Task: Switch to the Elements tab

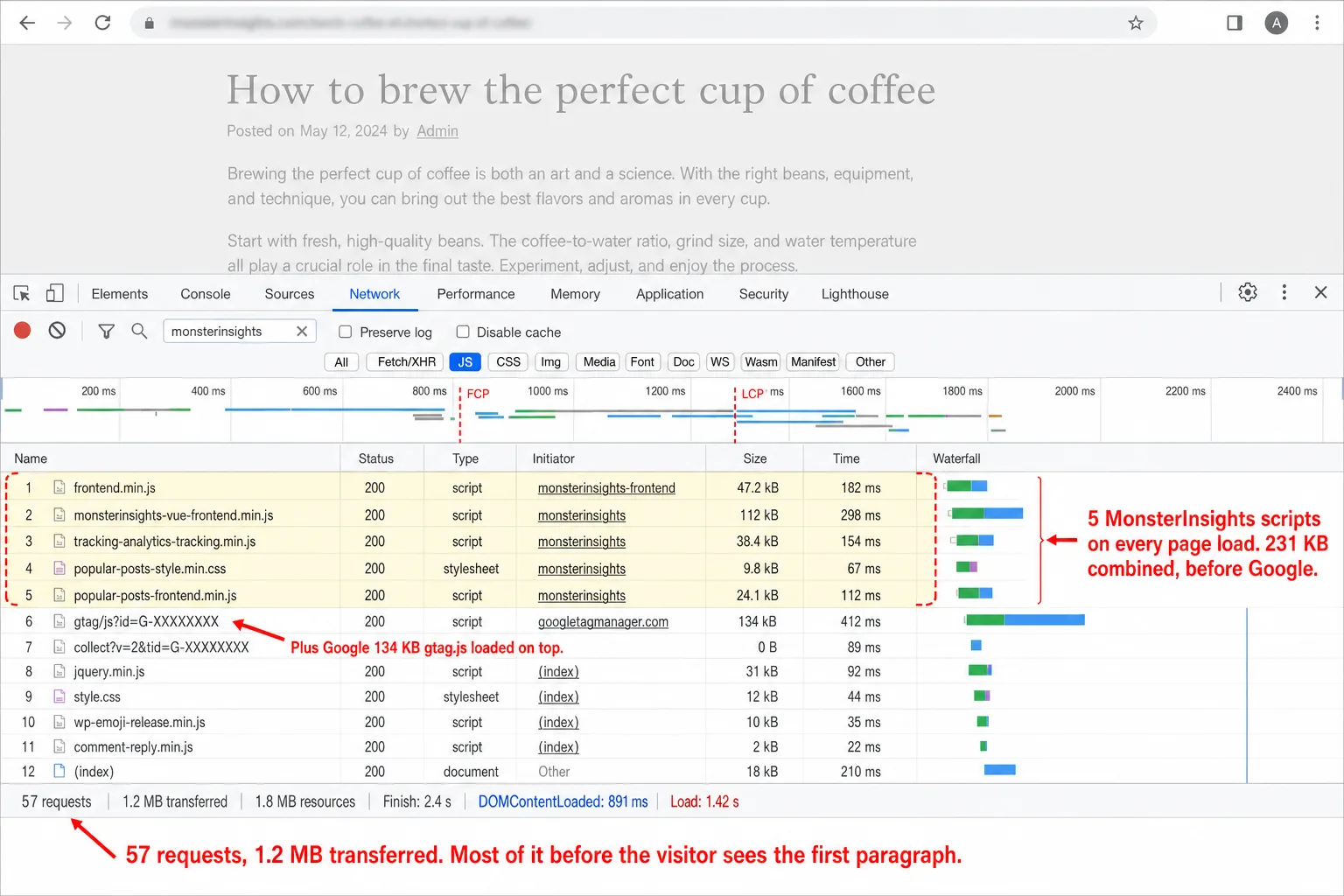Action: tap(120, 294)
